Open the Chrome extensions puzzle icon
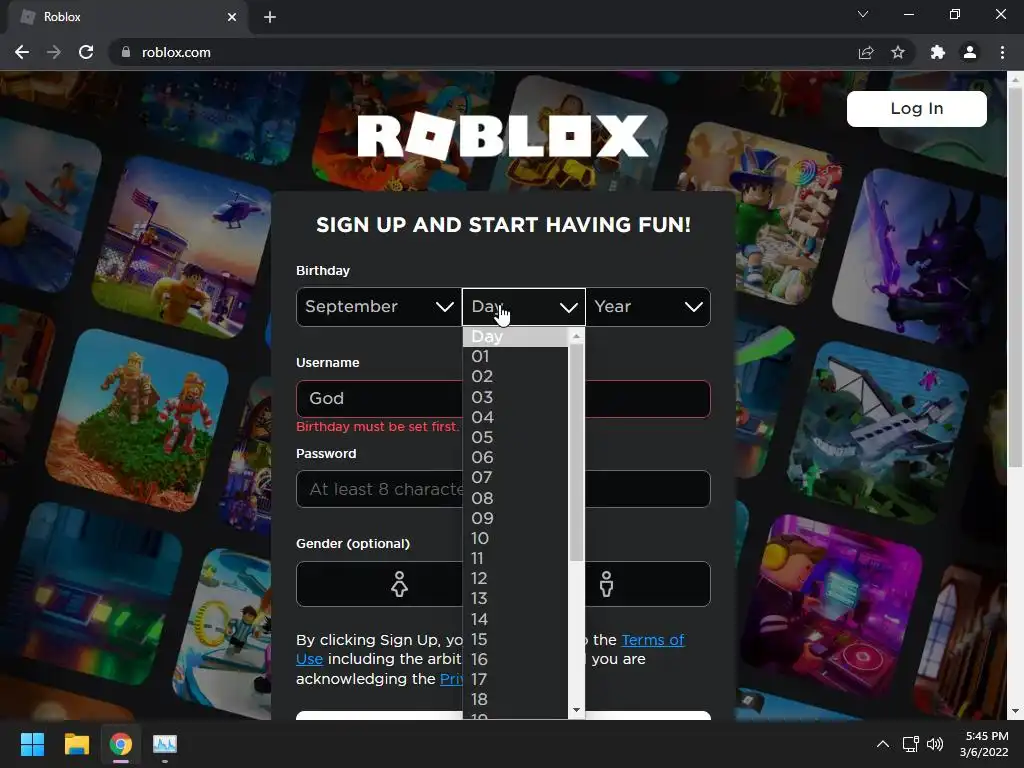 click(937, 52)
